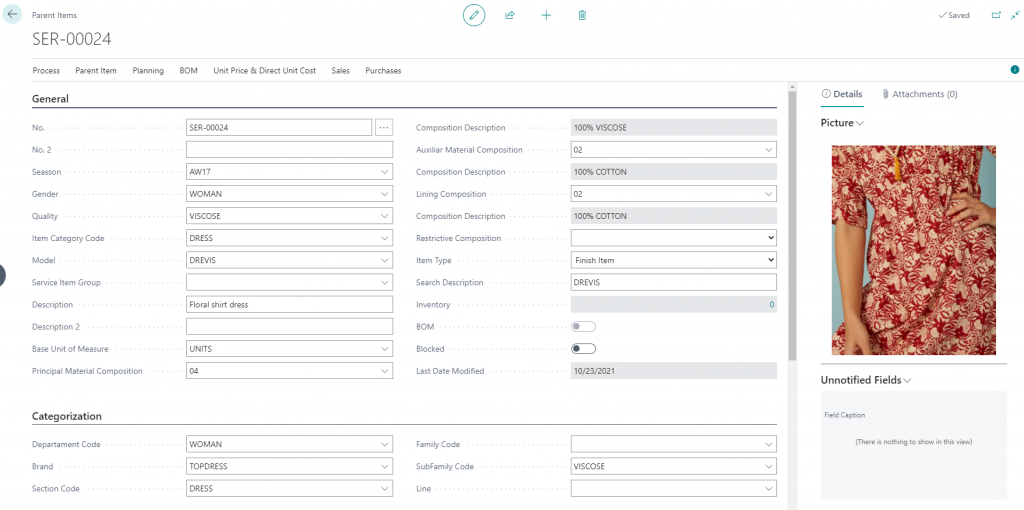Screen dimensions: 1024x510
Task: Click the Inventory value 0
Action: pyautogui.click(x=771, y=304)
